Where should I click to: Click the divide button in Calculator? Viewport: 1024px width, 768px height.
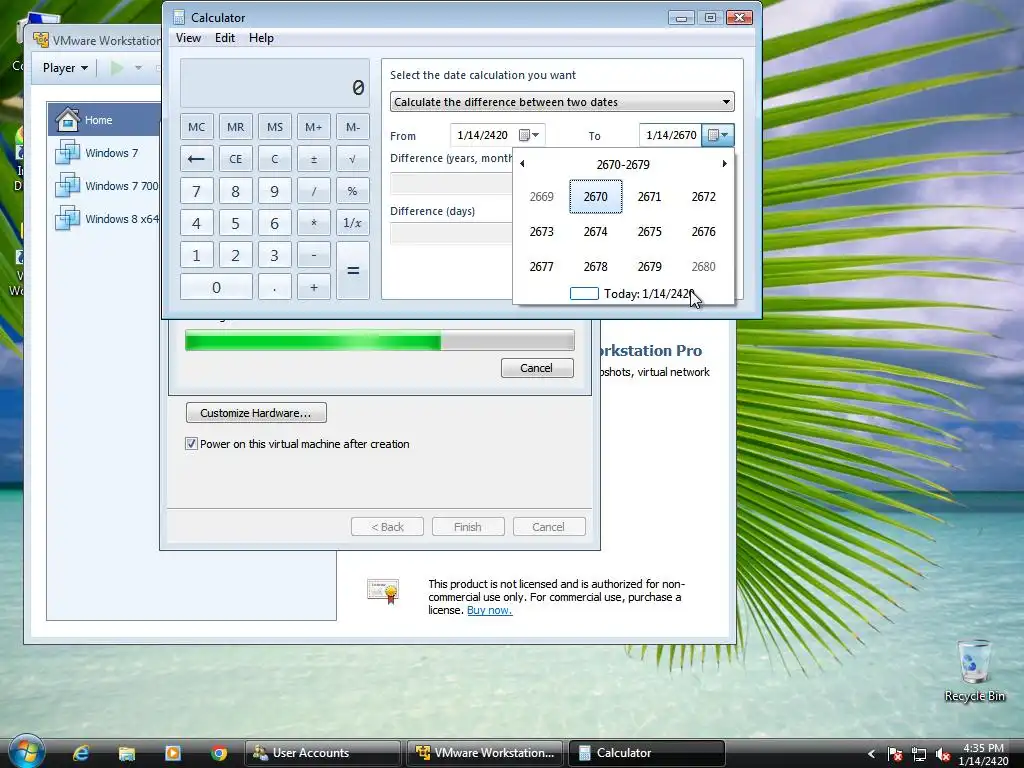click(313, 191)
